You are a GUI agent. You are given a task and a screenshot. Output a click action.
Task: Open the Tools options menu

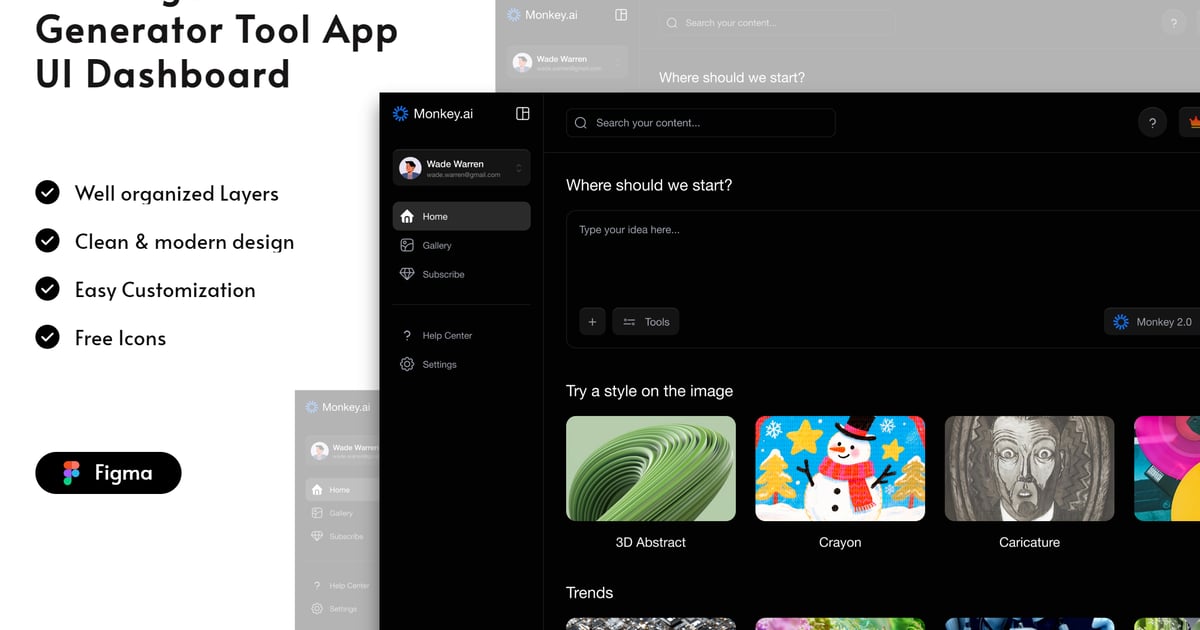(646, 322)
